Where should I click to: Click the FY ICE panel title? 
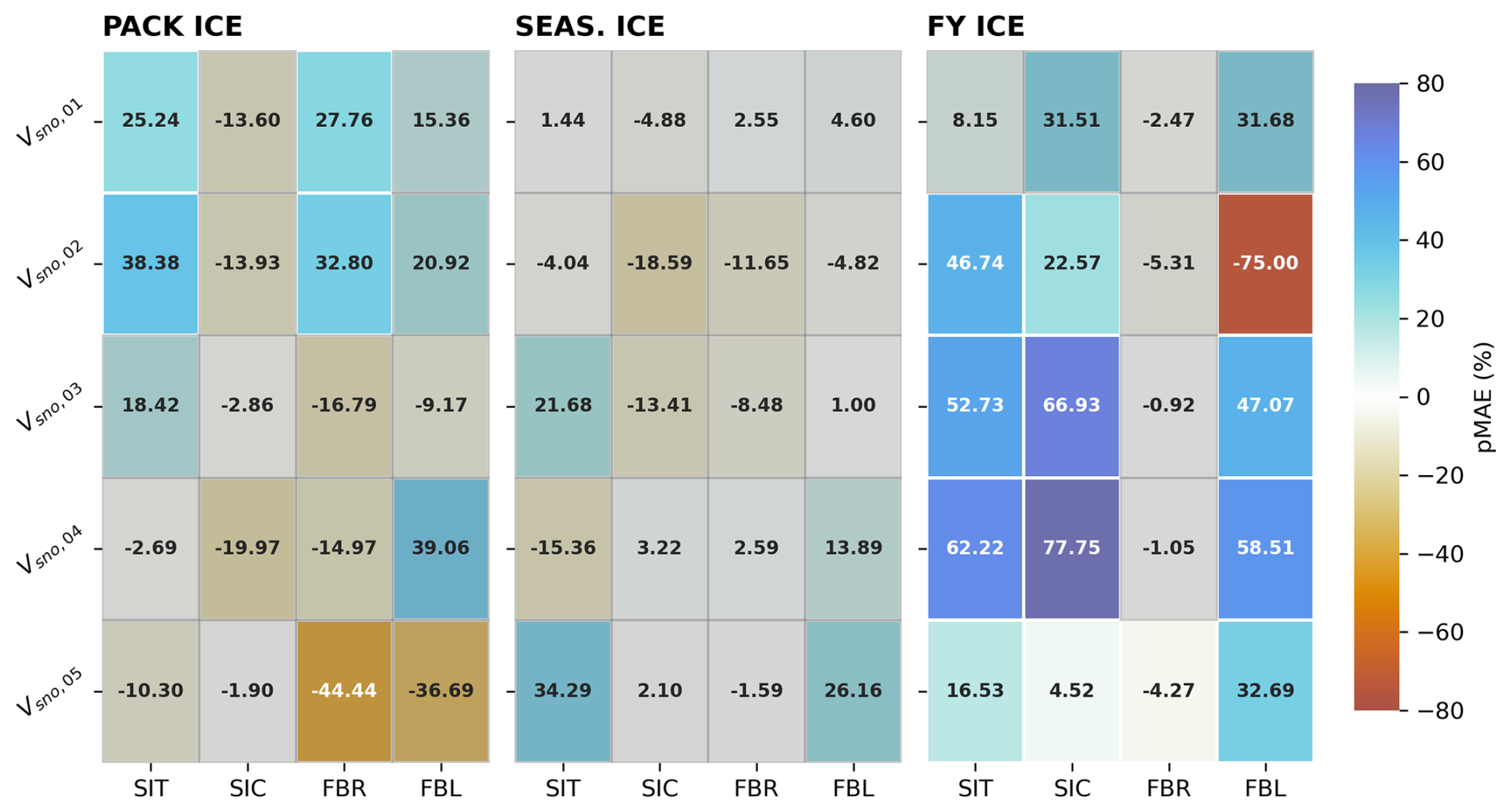click(975, 27)
